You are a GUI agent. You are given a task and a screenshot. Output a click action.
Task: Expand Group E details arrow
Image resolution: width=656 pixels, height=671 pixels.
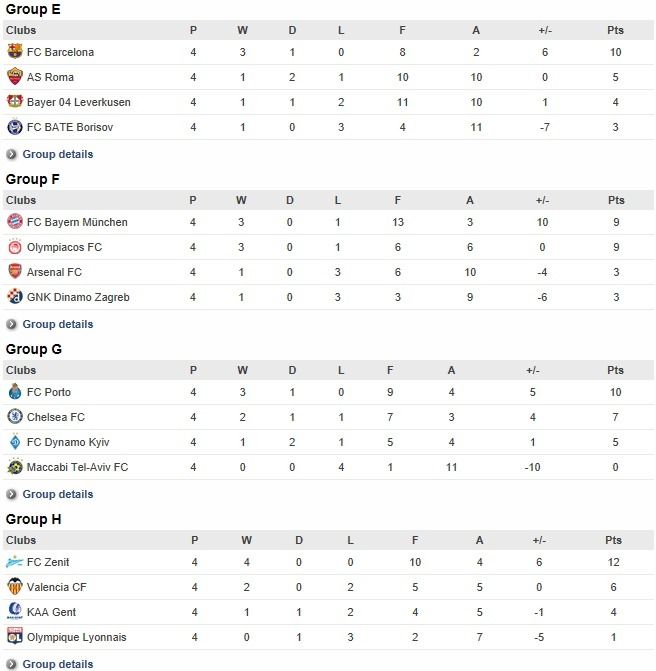12,154
